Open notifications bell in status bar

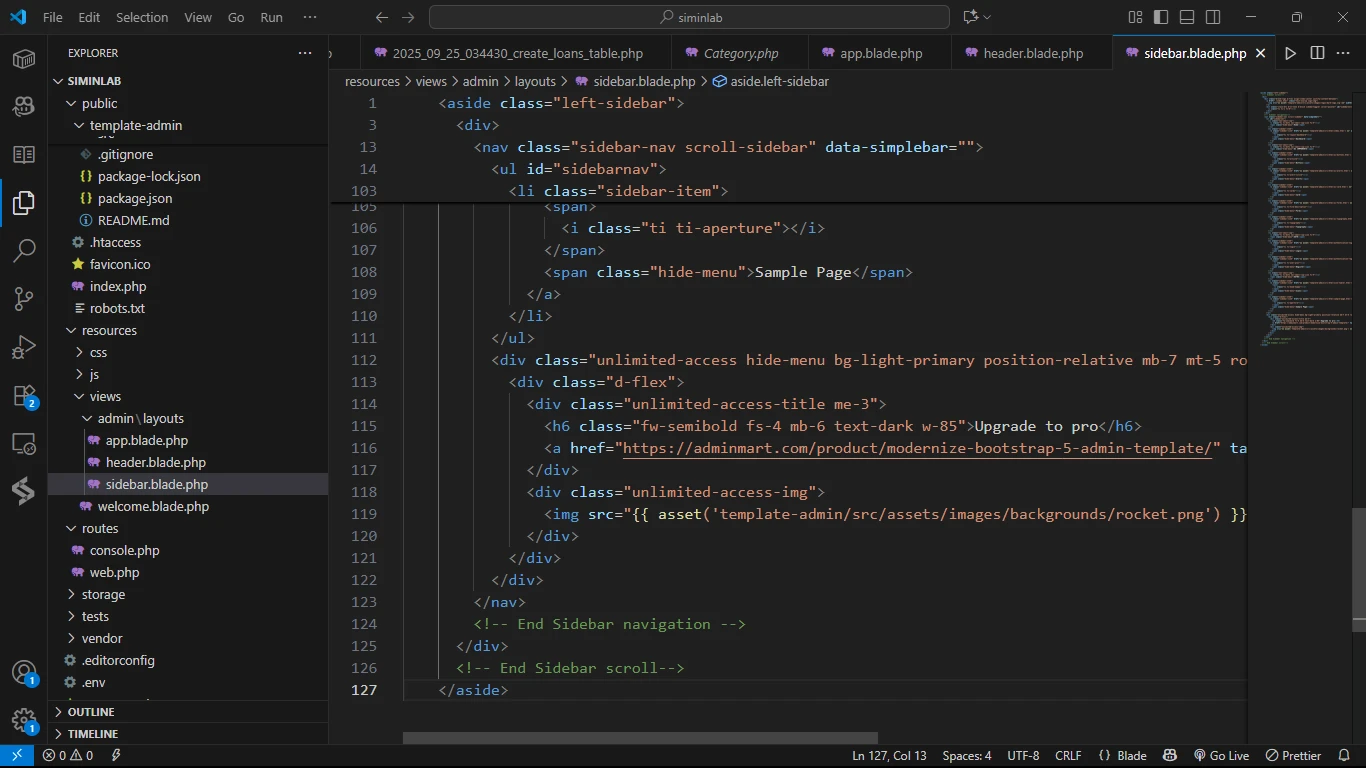pos(1344,756)
